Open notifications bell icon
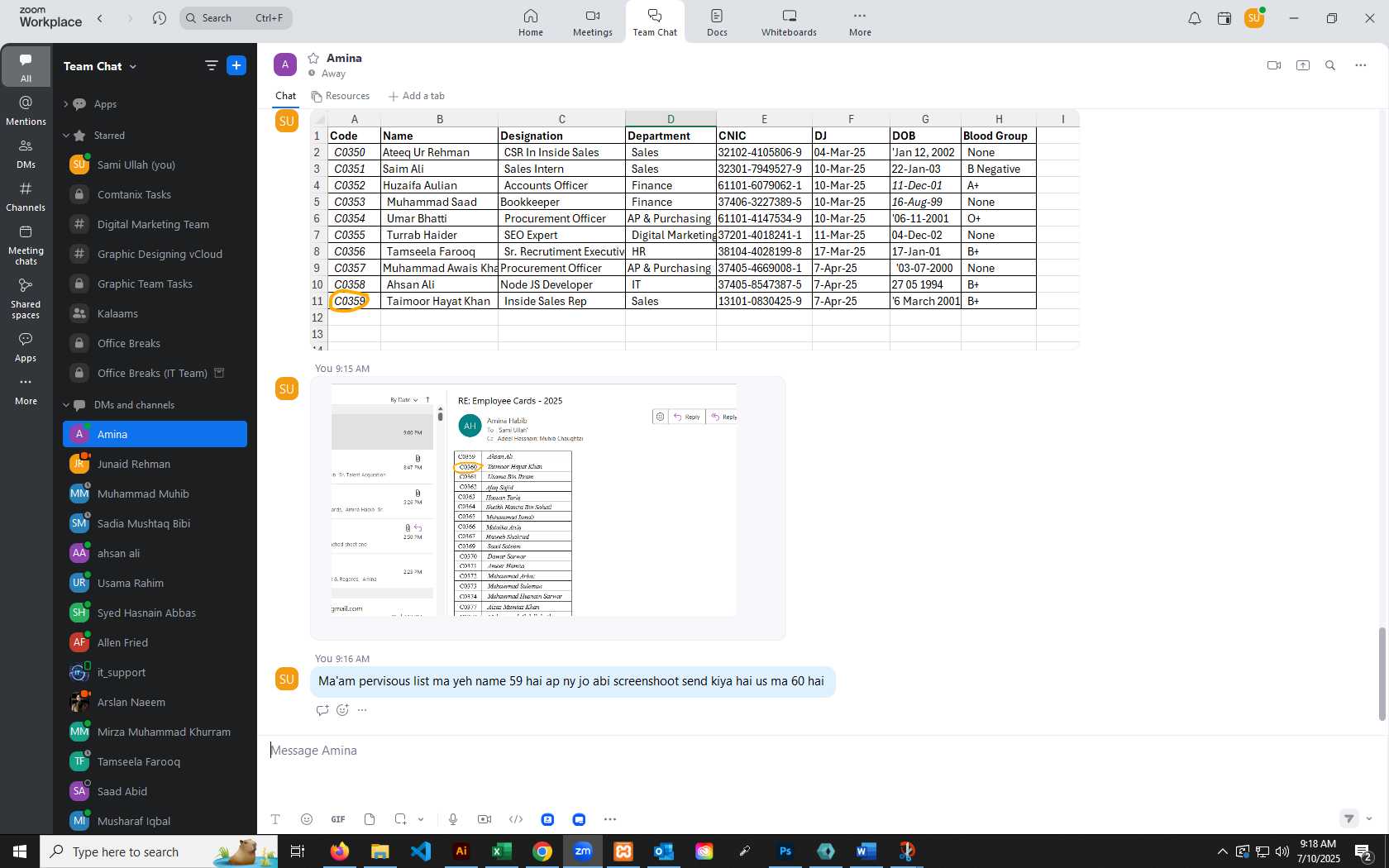The image size is (1389, 868). [1195, 18]
